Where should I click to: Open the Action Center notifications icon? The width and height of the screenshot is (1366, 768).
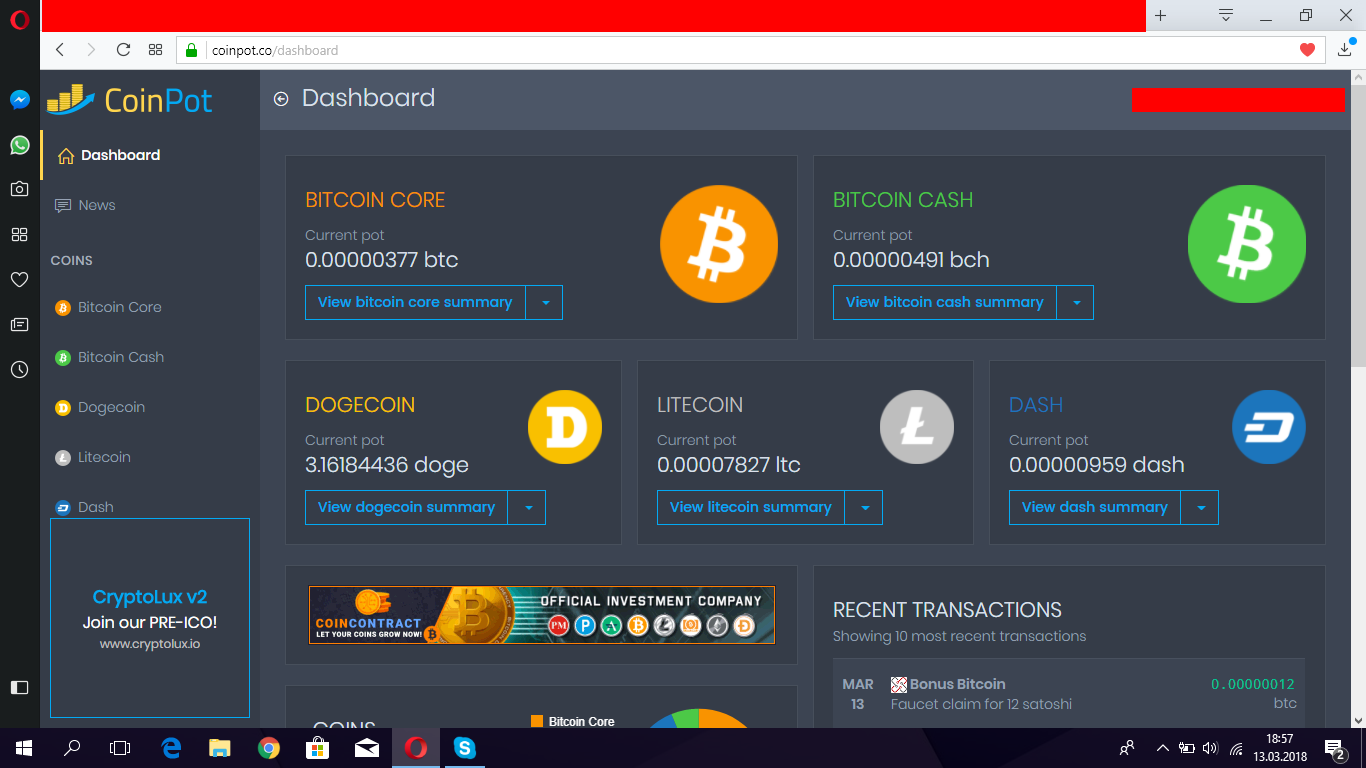pos(1334,748)
